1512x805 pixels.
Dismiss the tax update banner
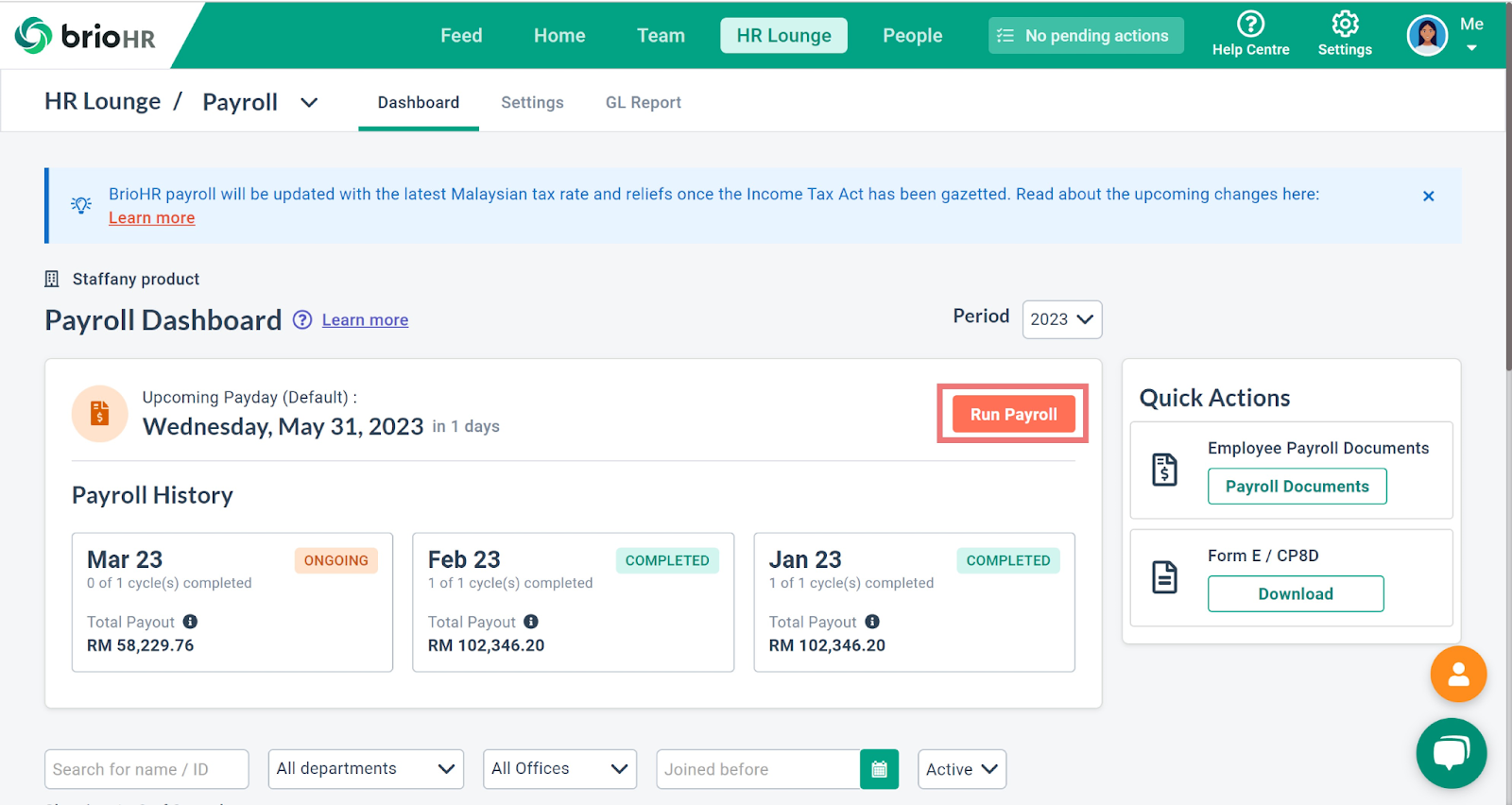click(1428, 196)
